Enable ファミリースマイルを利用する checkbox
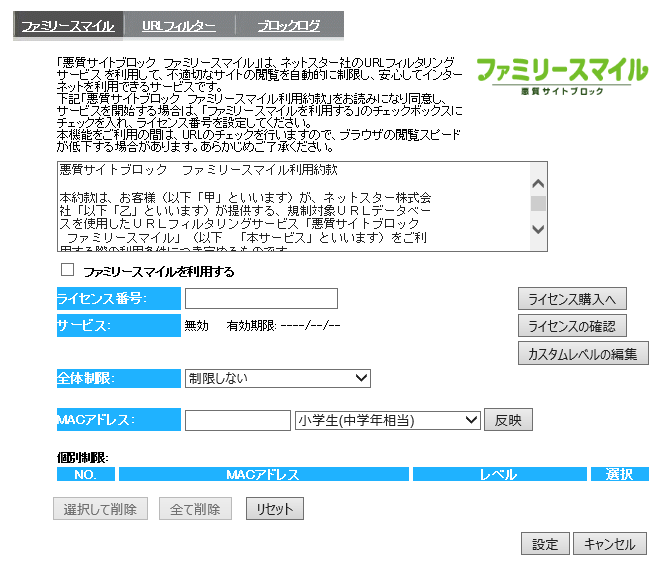Image resolution: width=655 pixels, height=565 pixels. (67, 270)
